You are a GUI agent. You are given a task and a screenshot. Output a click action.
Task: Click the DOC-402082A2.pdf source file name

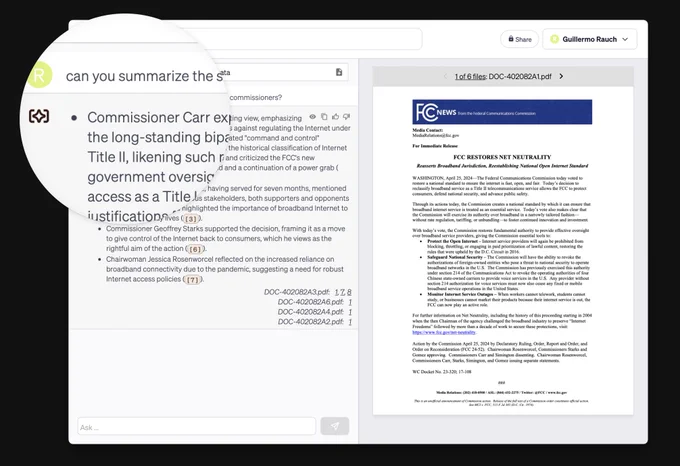pos(311,322)
